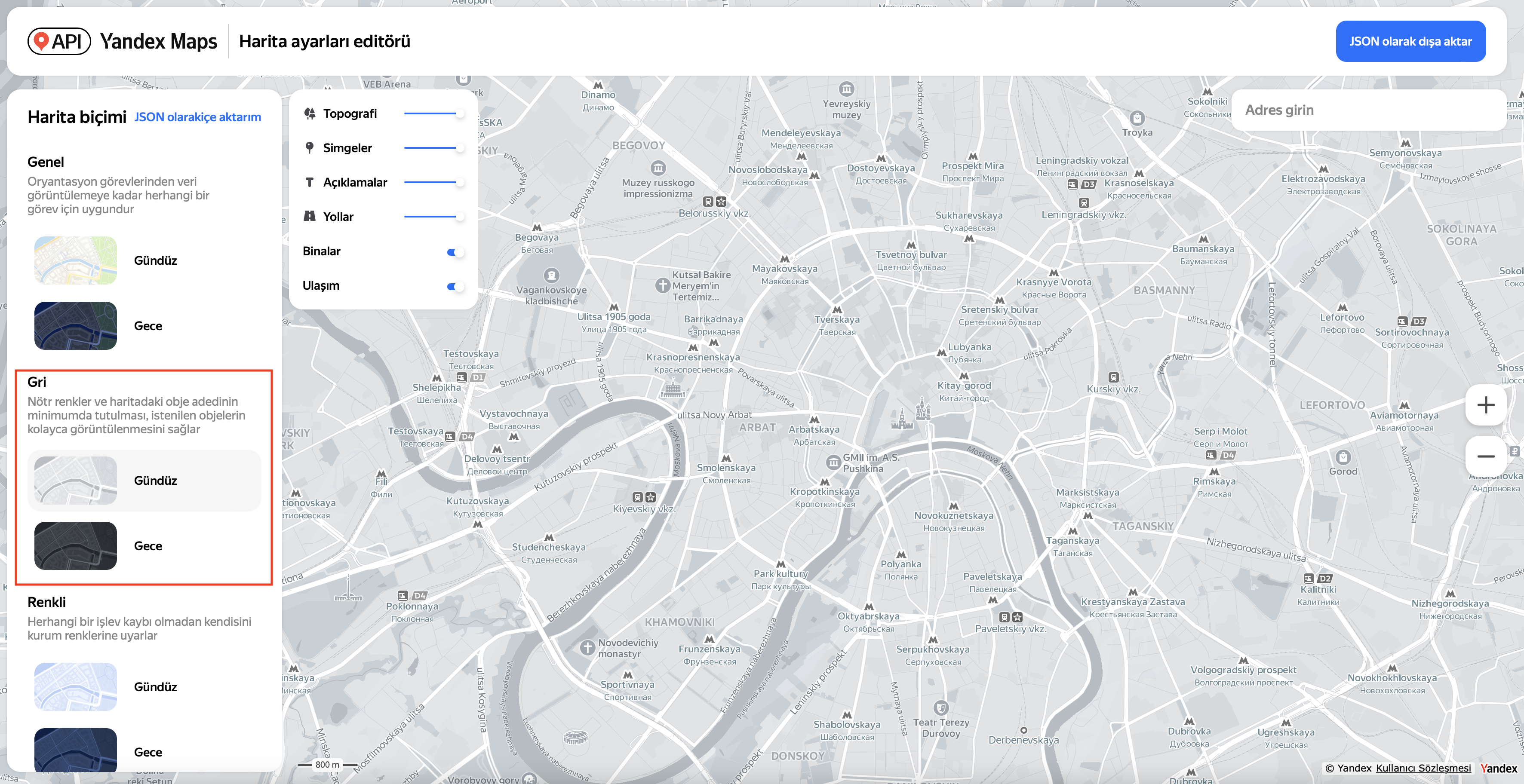Viewport: 1524px width, 784px height.
Task: Click the Açıklamalar text icon
Action: coord(310,182)
